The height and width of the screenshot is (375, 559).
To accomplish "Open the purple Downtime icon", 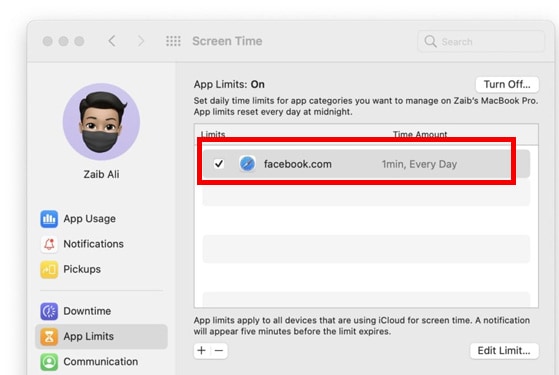I will (x=49, y=311).
